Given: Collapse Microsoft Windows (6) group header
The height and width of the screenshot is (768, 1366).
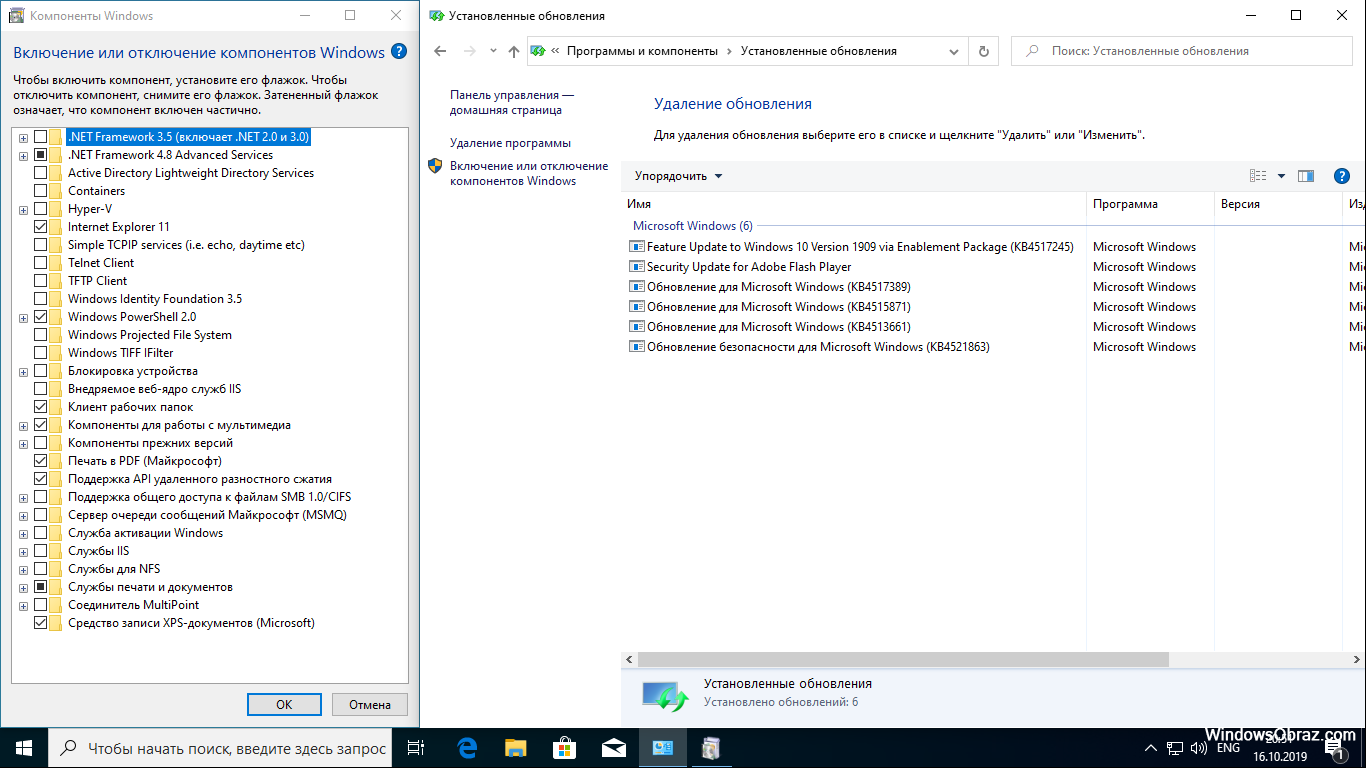Looking at the screenshot, I should click(x=693, y=226).
